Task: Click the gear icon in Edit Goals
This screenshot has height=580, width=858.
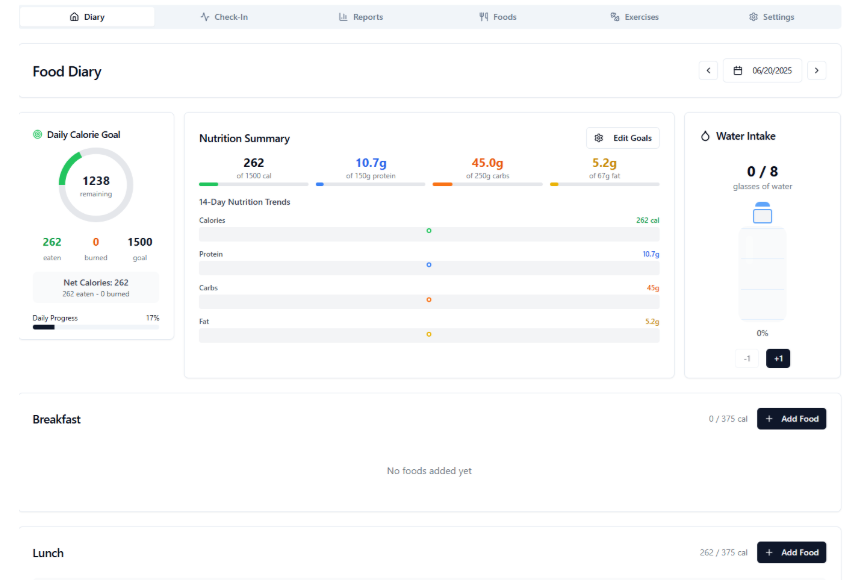Action: click(599, 138)
